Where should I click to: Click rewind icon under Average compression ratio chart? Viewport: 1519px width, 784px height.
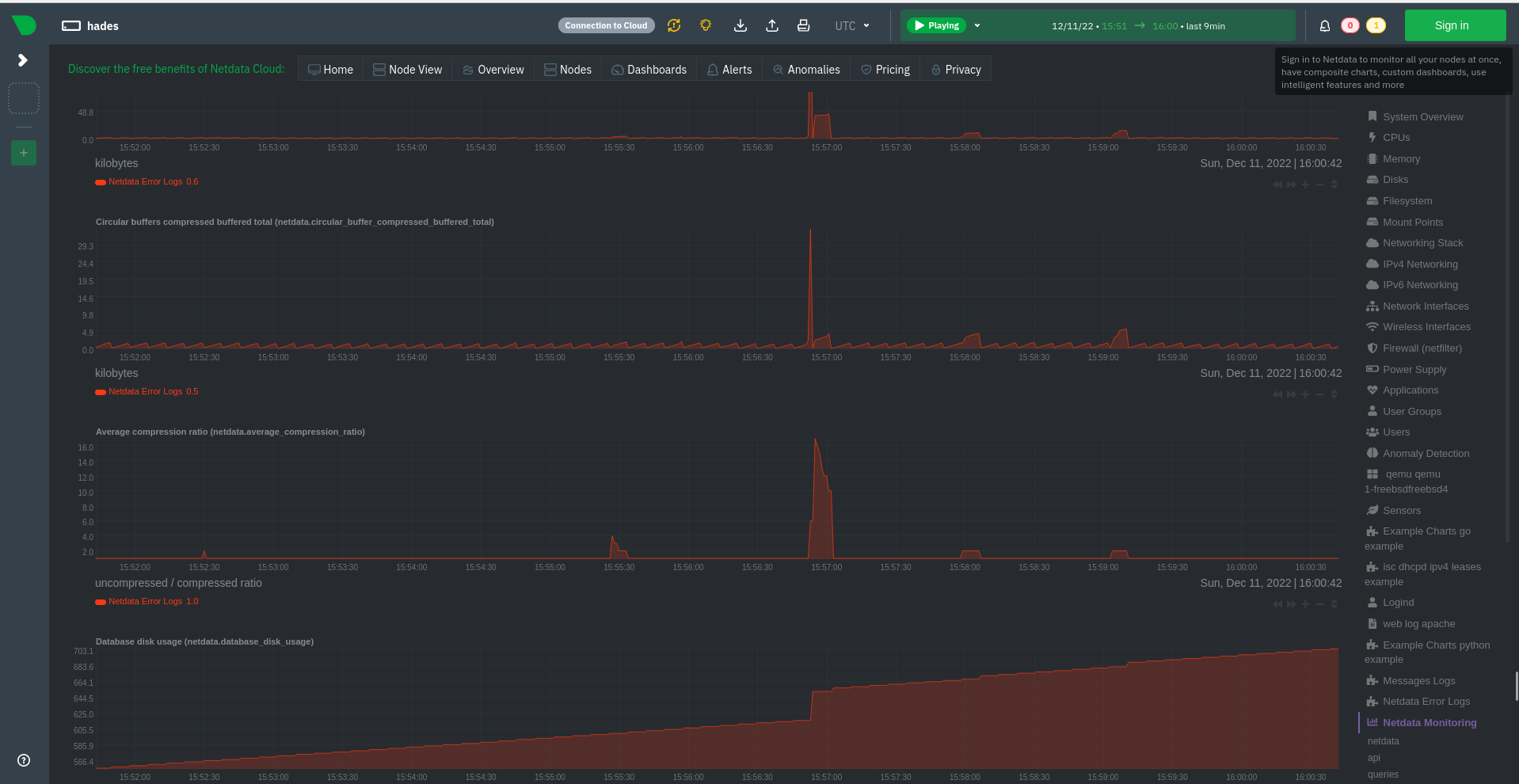[1277, 604]
